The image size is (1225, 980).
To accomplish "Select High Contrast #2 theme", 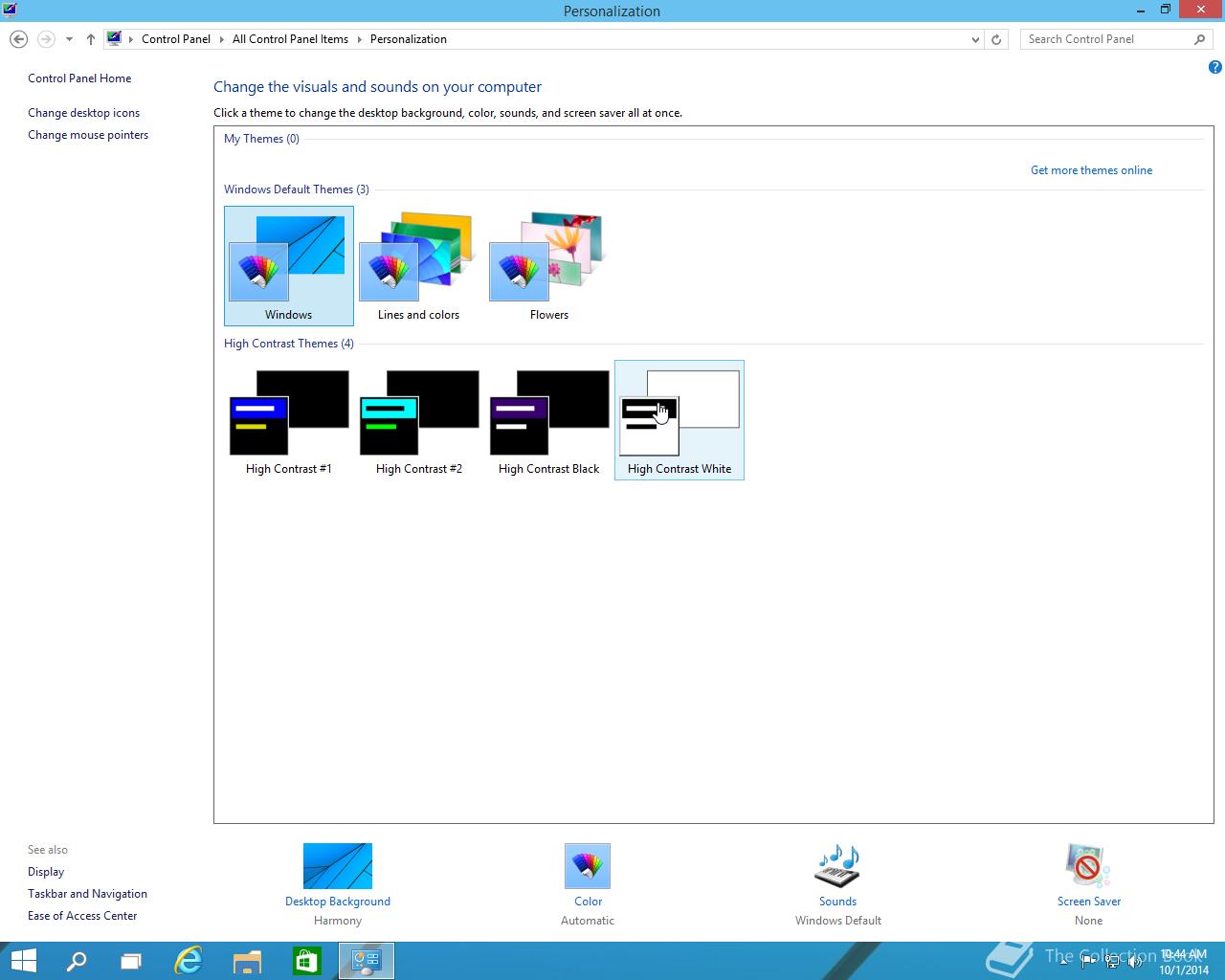I will [x=418, y=420].
